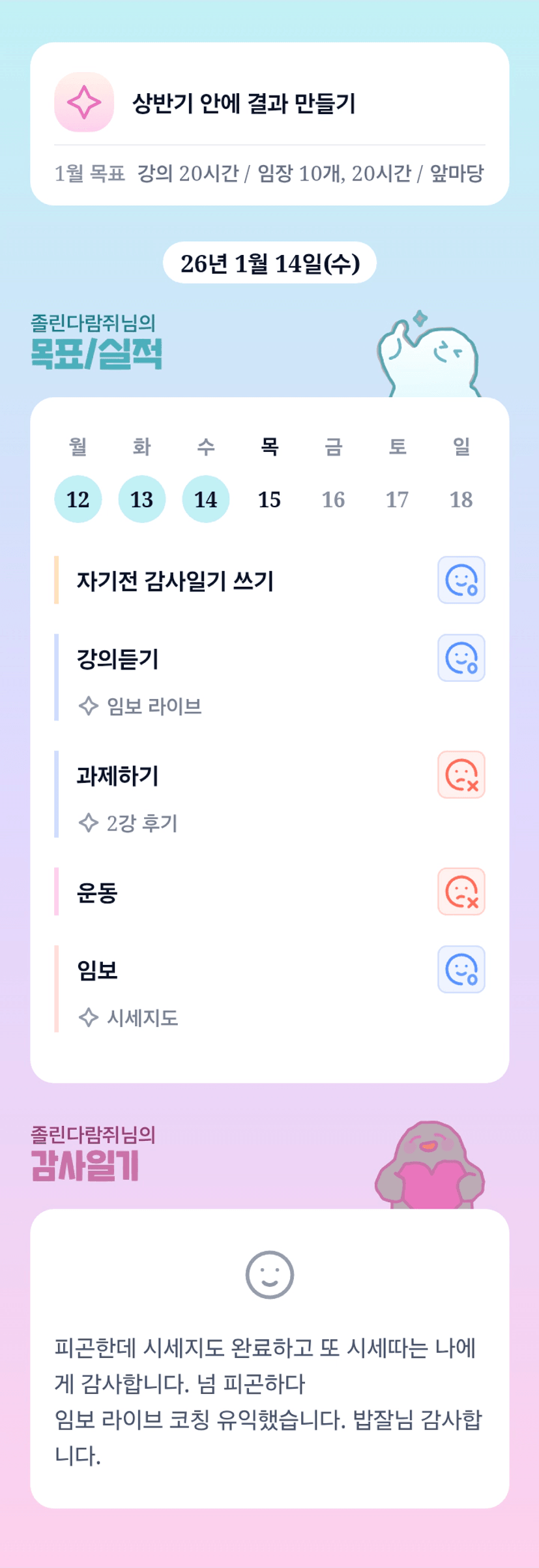Click the 운동 sad face status icon
Viewport: 539px width, 1568px height.
(x=461, y=891)
